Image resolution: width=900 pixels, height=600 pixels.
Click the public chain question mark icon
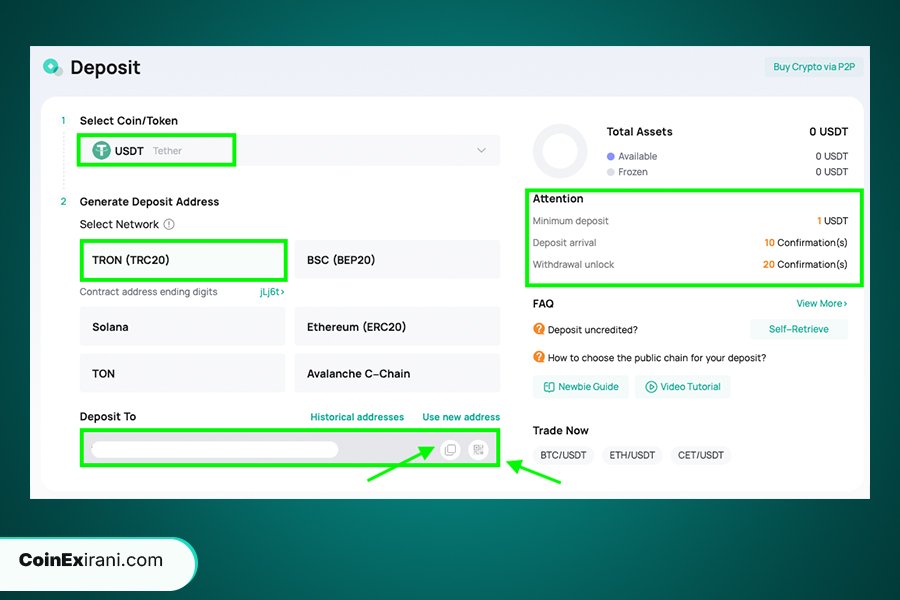pos(538,357)
